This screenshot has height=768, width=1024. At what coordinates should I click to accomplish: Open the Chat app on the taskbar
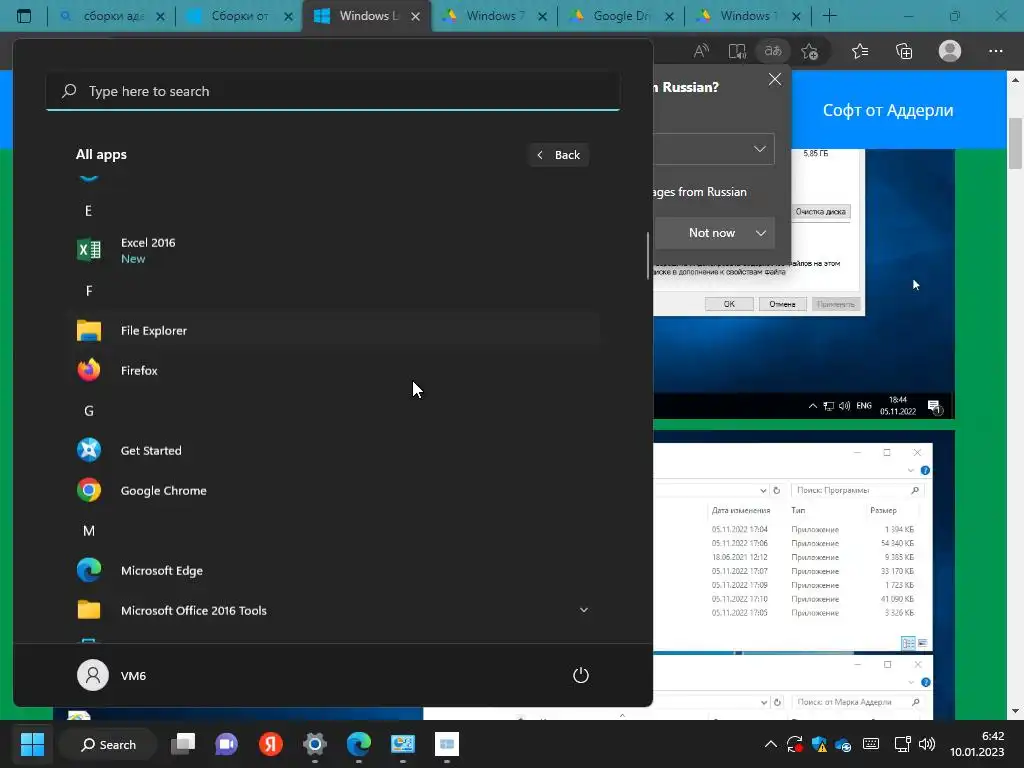[x=227, y=744]
